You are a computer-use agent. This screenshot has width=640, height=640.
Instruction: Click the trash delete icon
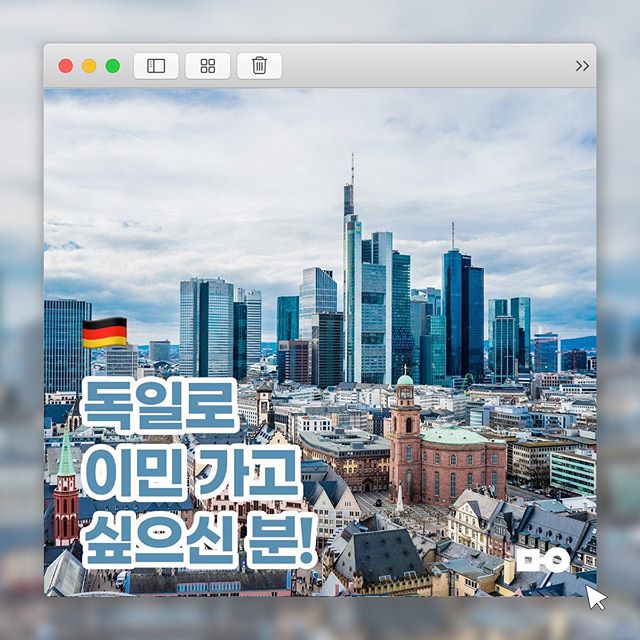(259, 66)
